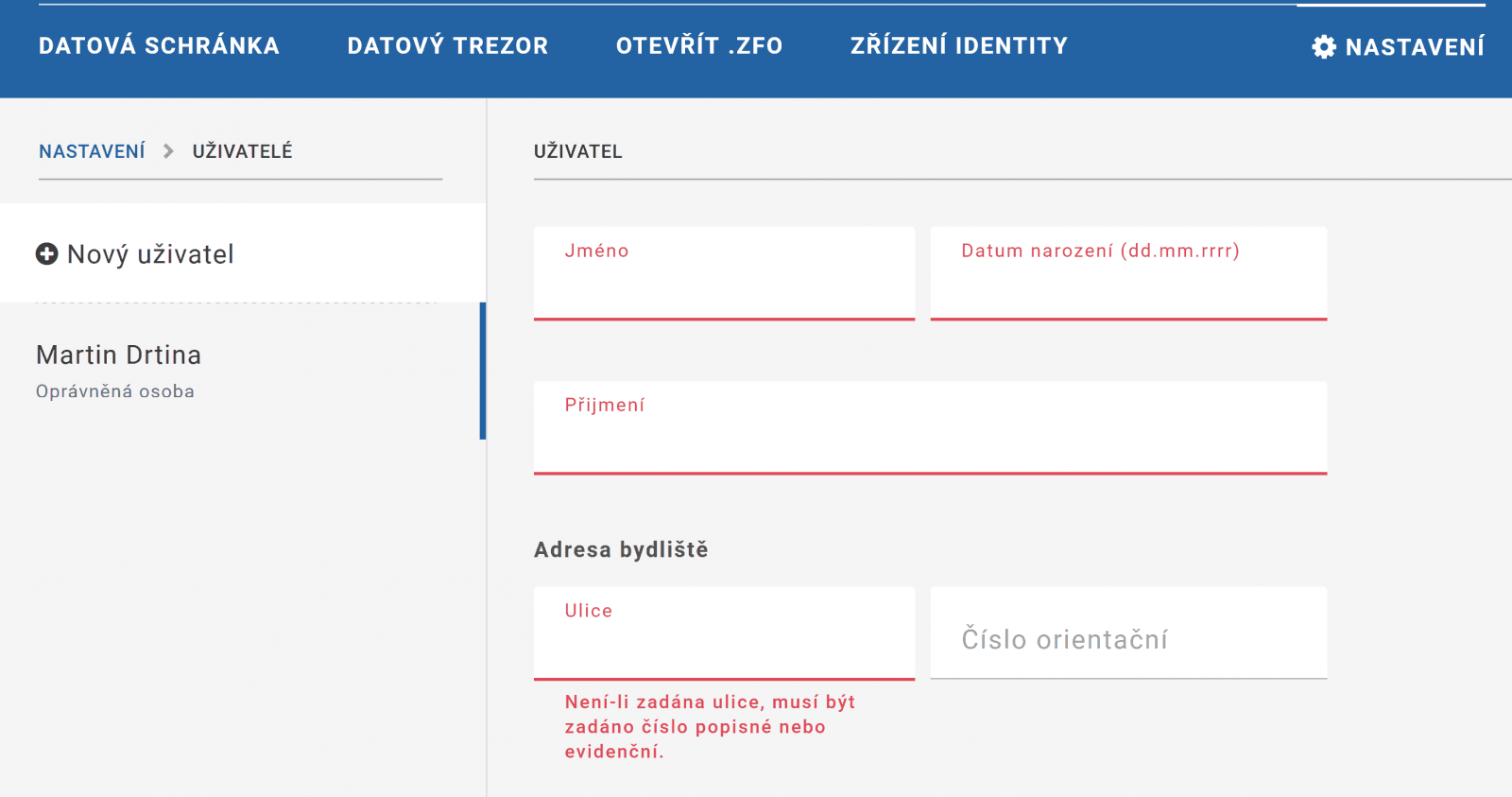Switch to Datový trezor tab
Viewport: 1512px width, 797px height.
pyautogui.click(x=447, y=46)
